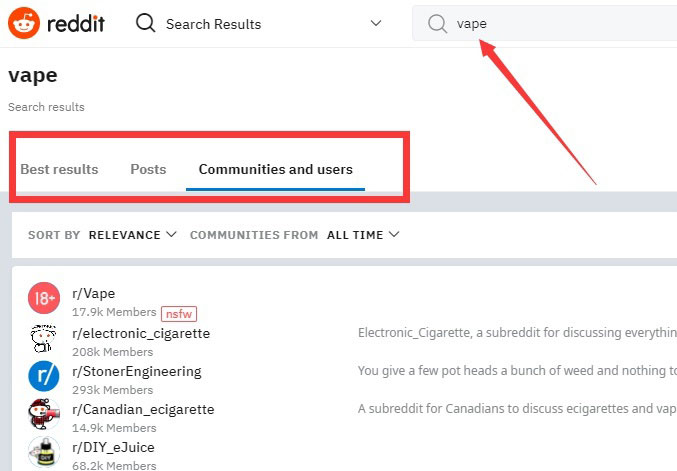Open the Sort By Relevance dropdown
Screen dimensions: 677x471
[132, 235]
